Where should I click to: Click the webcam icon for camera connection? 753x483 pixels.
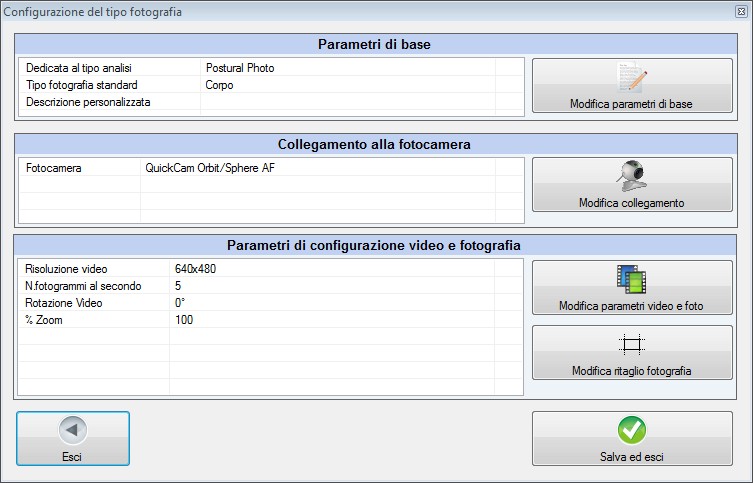(632, 176)
